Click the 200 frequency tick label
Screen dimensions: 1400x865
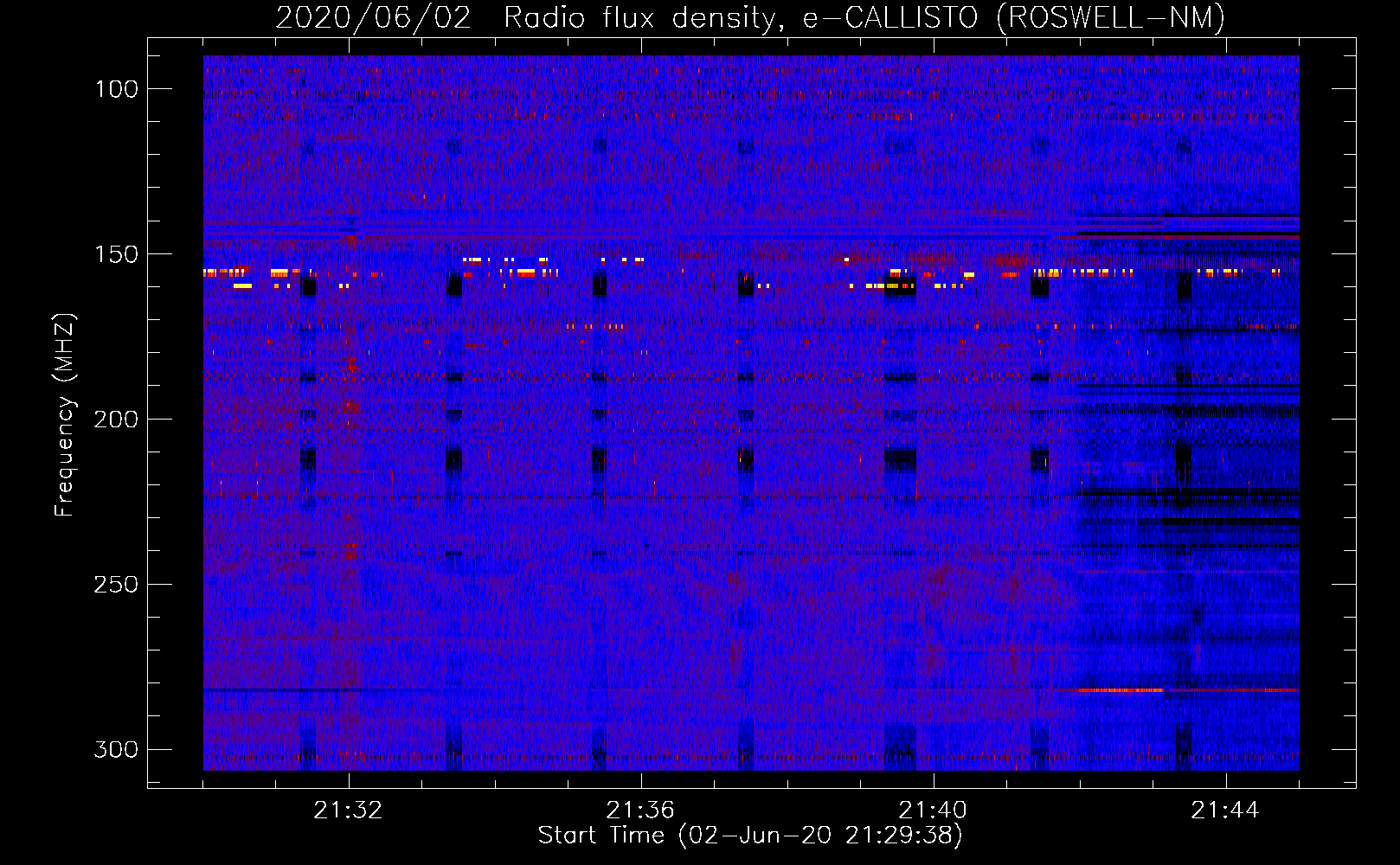pyautogui.click(x=116, y=420)
